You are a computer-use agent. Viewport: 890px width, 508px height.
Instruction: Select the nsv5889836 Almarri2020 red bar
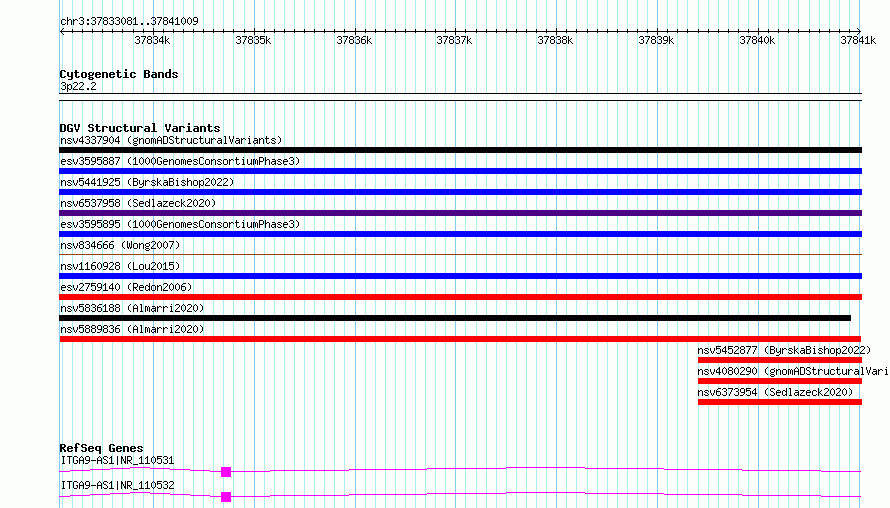point(460,339)
